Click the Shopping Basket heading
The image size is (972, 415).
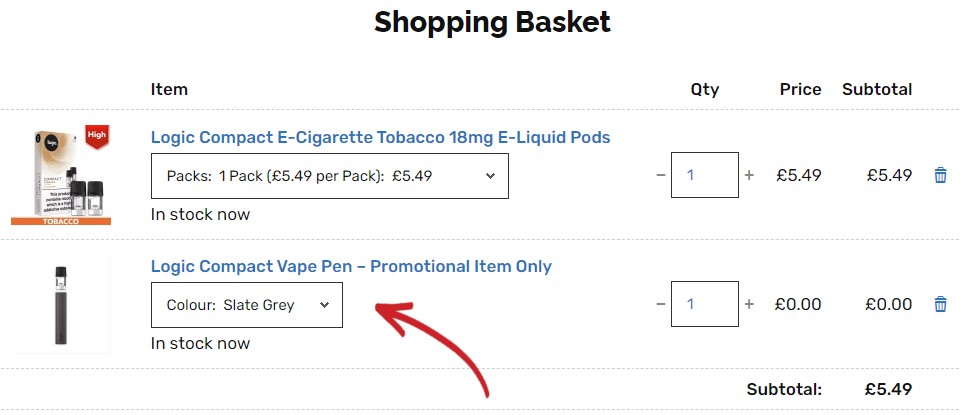(x=492, y=22)
